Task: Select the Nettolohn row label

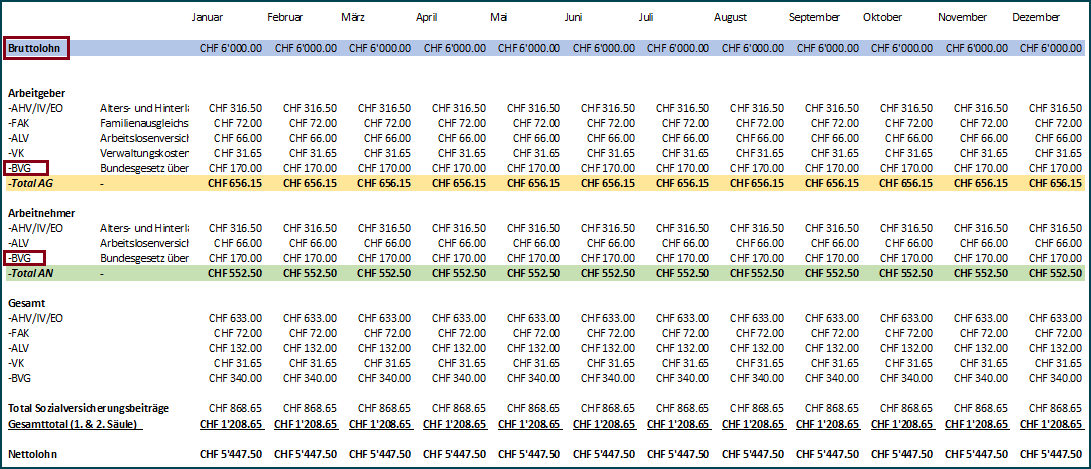Action: [32, 454]
